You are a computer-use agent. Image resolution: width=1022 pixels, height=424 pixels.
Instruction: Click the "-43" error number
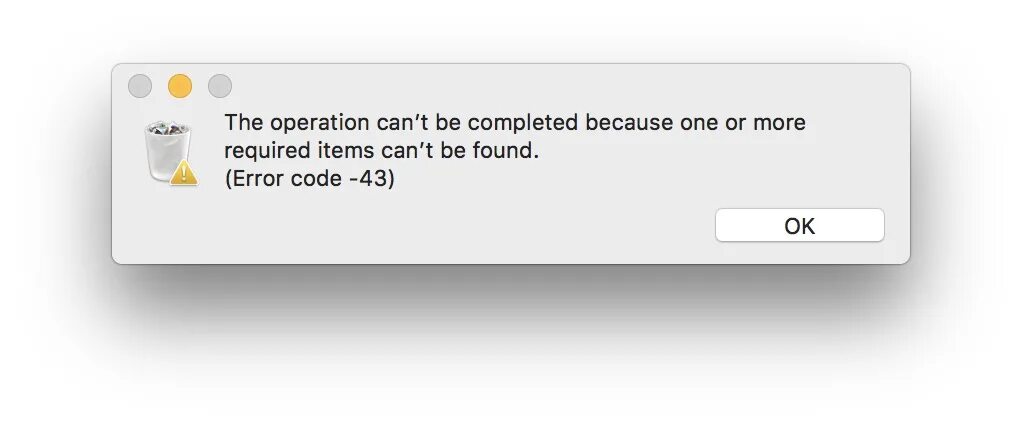tap(368, 178)
